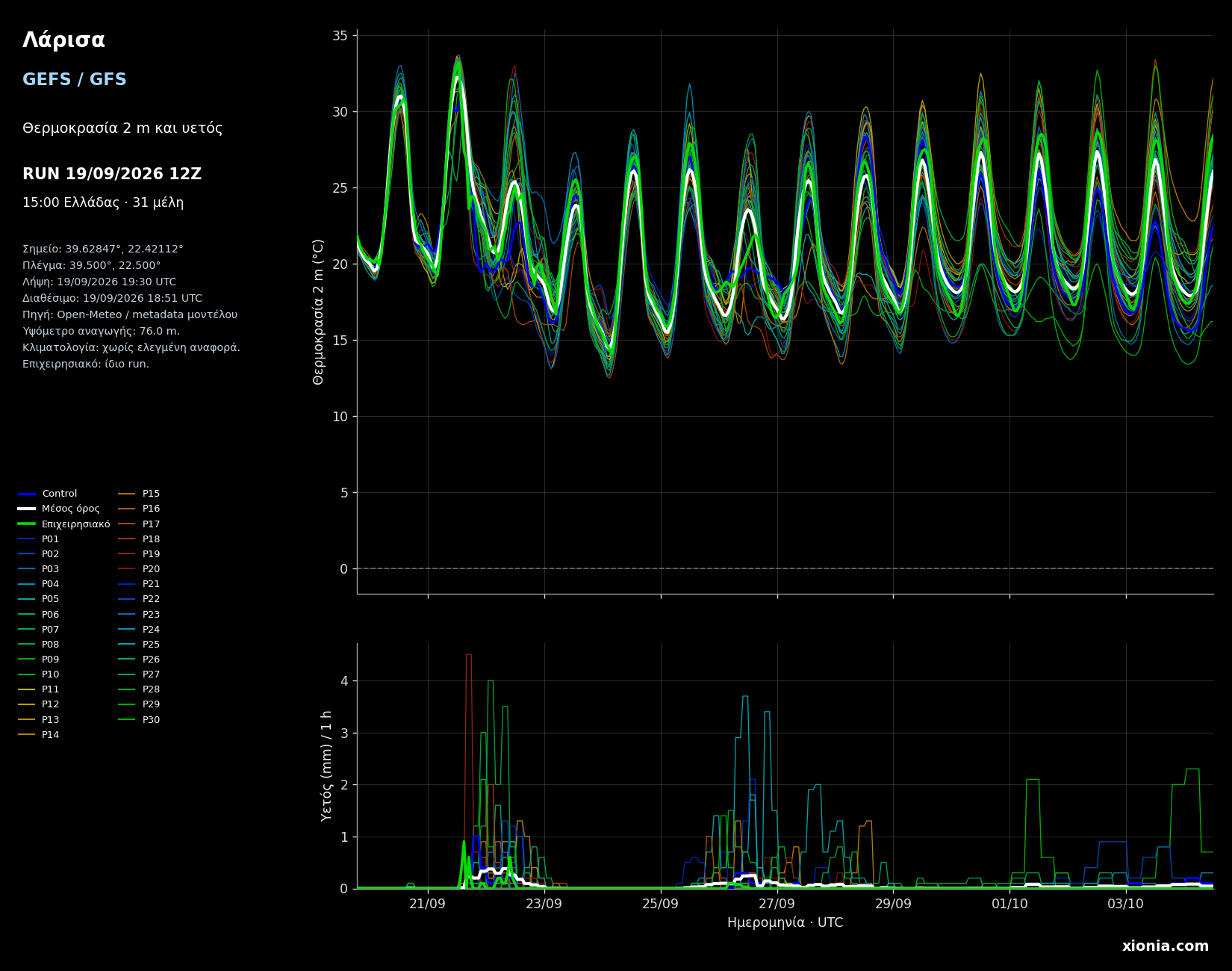Click the RUN 19/09/2026 12Z label
This screenshot has height=971, width=1232.
point(112,174)
